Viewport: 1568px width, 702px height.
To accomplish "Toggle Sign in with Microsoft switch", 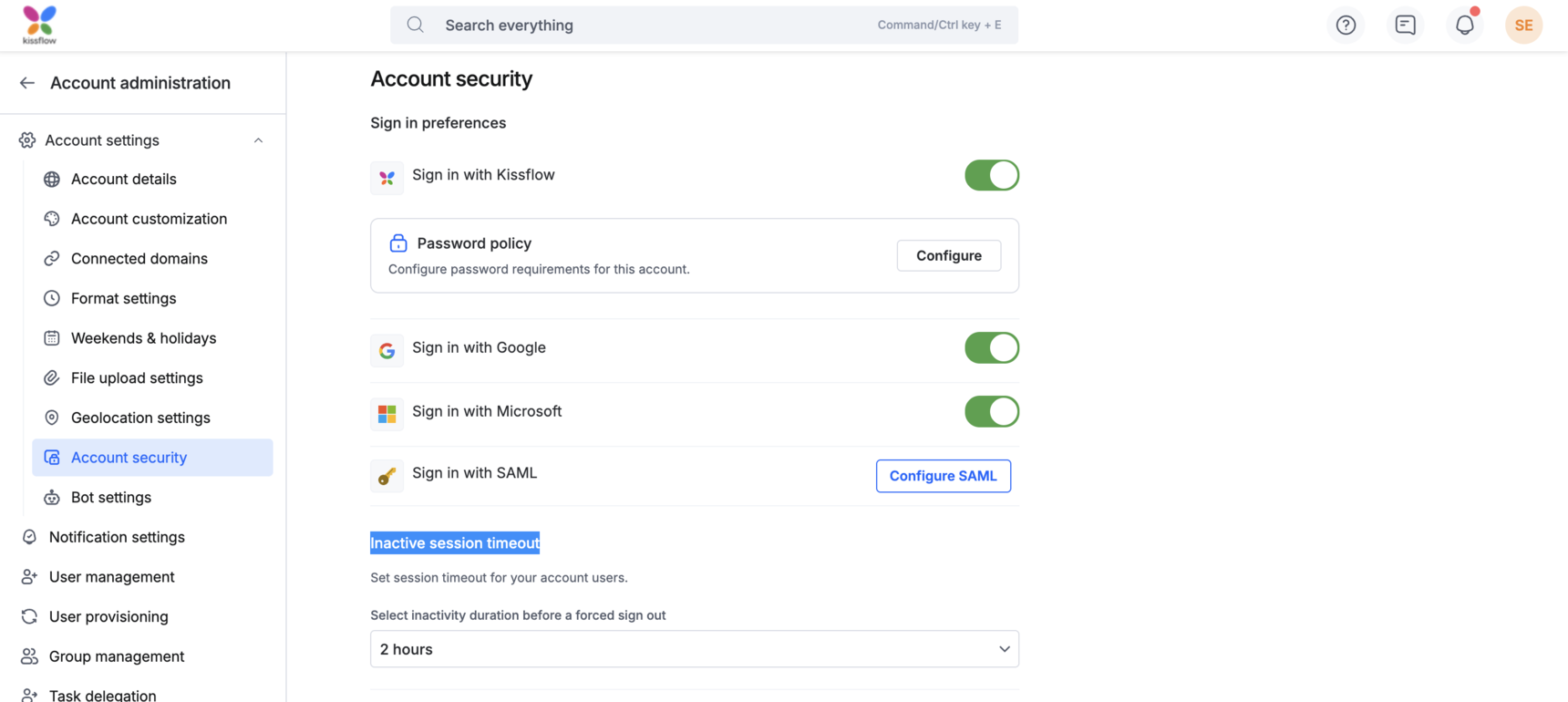I will (x=991, y=412).
